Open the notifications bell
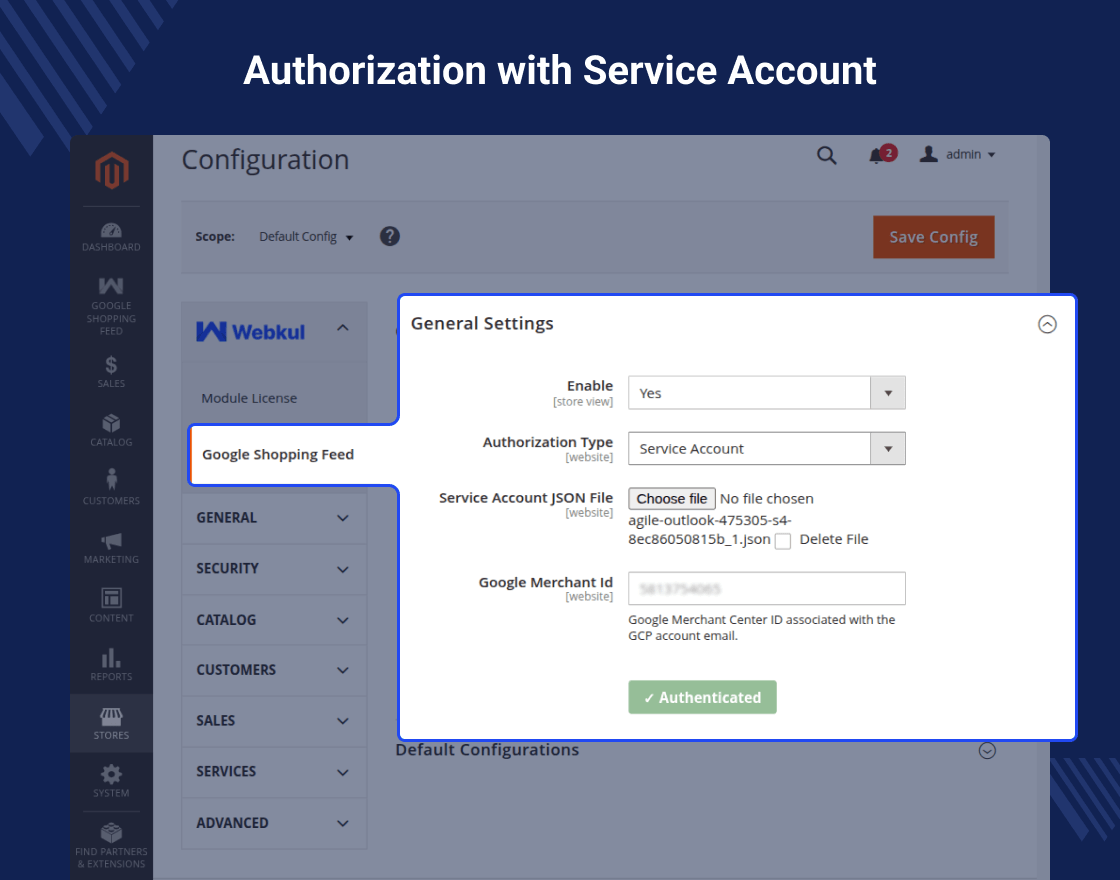This screenshot has width=1120, height=880. 875,155
